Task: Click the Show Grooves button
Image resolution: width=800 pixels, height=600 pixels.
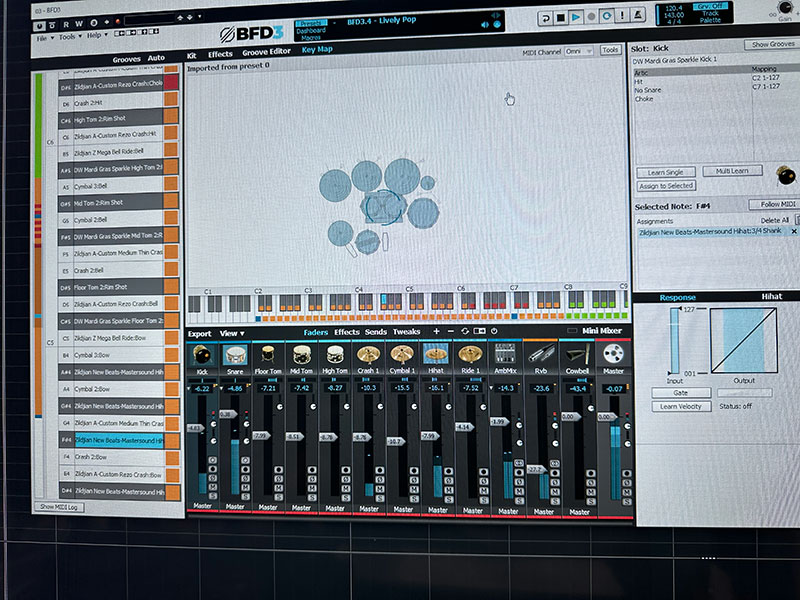Action: 772,44
